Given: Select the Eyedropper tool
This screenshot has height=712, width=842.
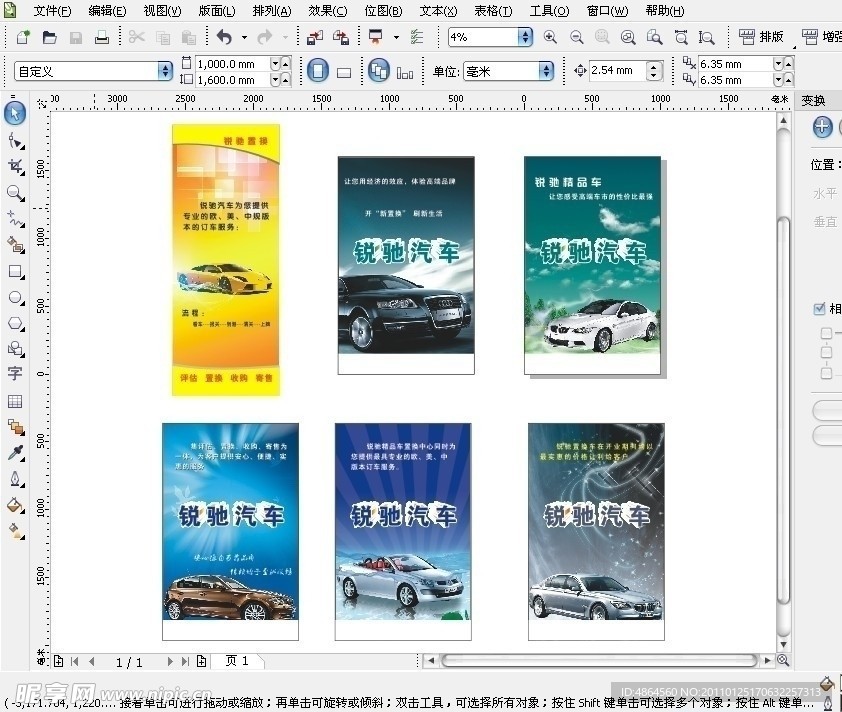Looking at the screenshot, I should (16, 453).
